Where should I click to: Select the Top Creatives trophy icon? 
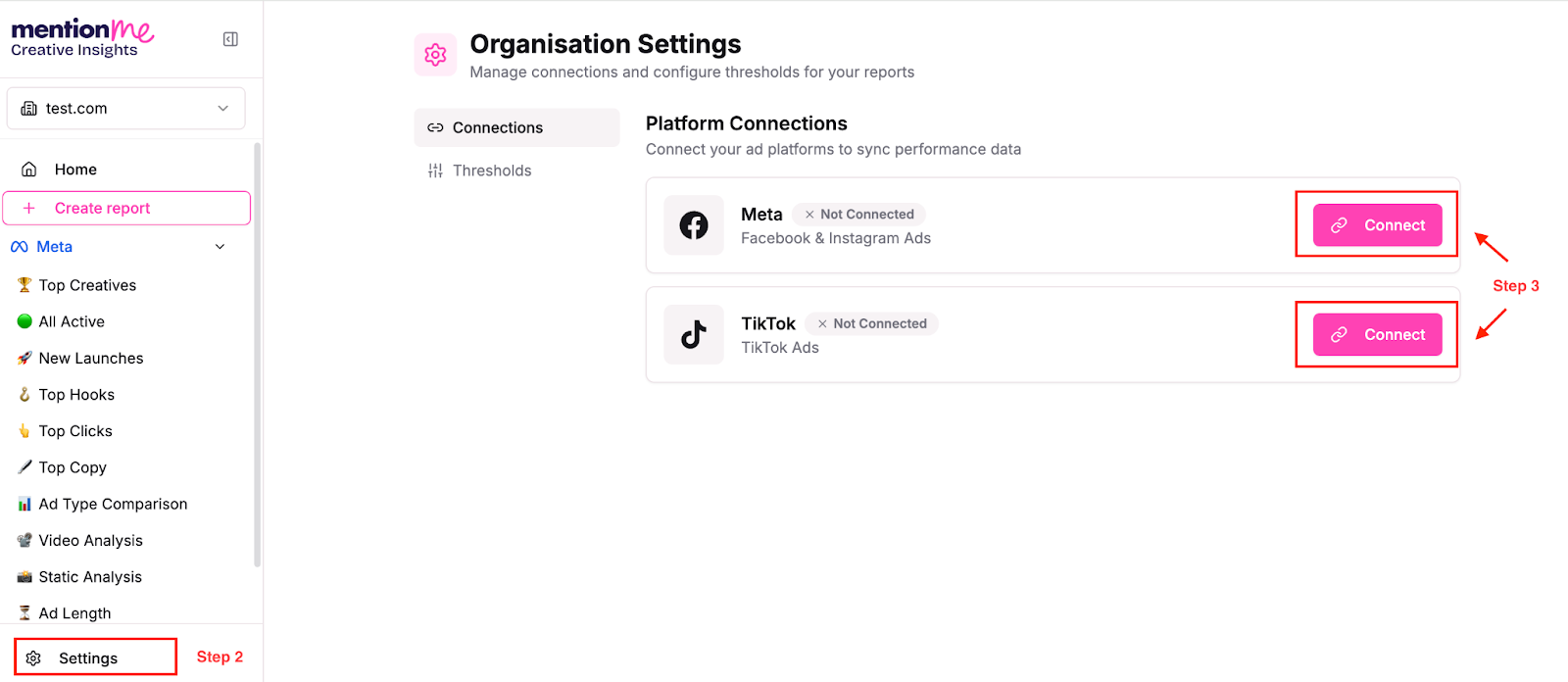pos(24,284)
